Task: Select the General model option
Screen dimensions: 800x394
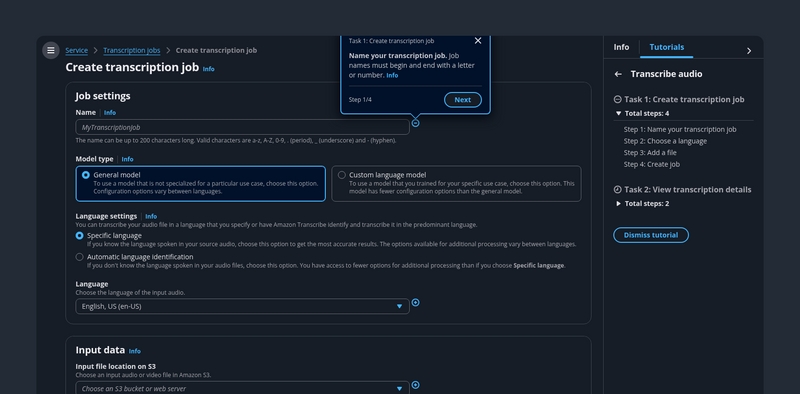Action: click(201, 183)
